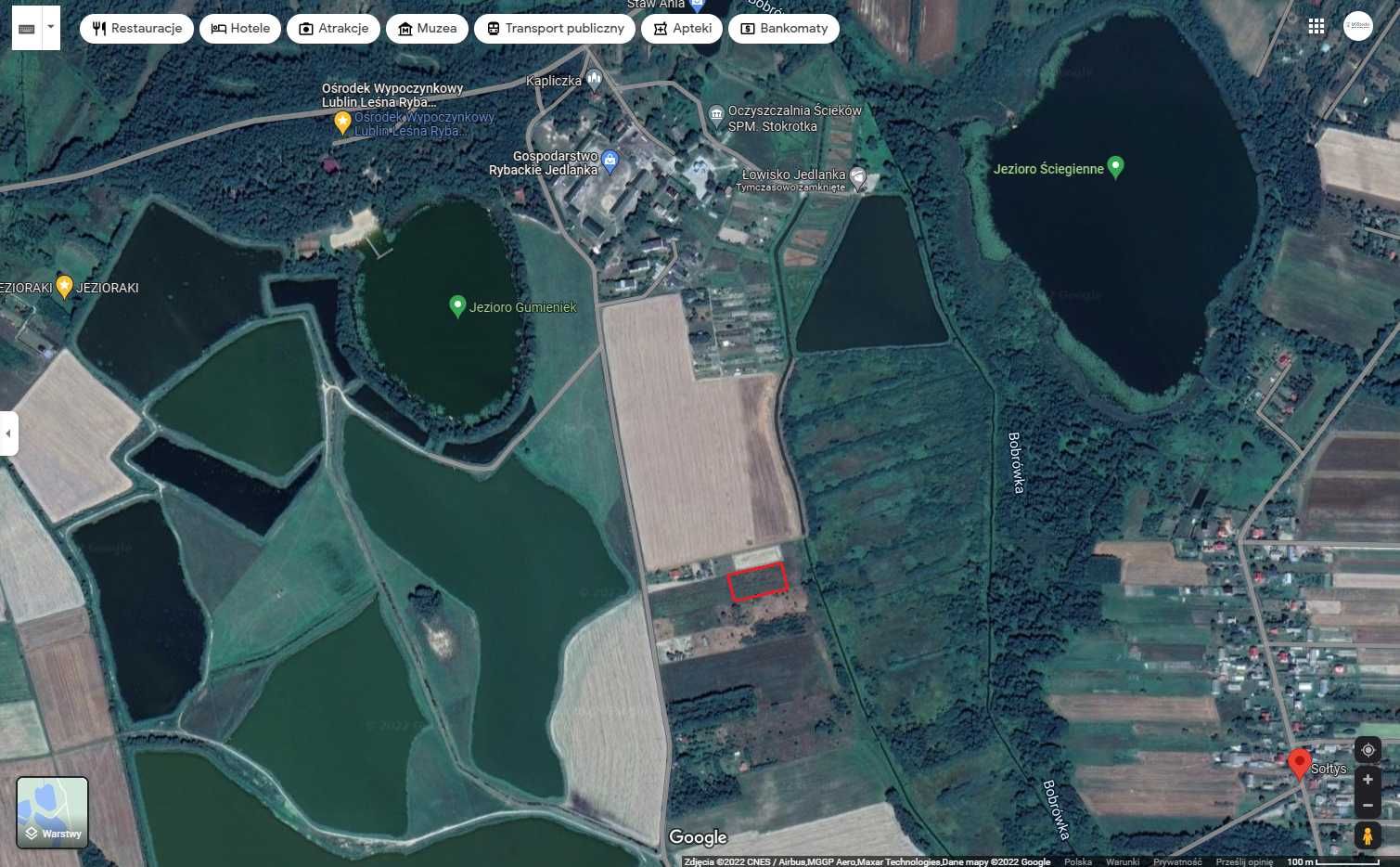Viewport: 1400px width, 867px height.
Task: Click the Kapliczka label text
Action: pos(554,81)
